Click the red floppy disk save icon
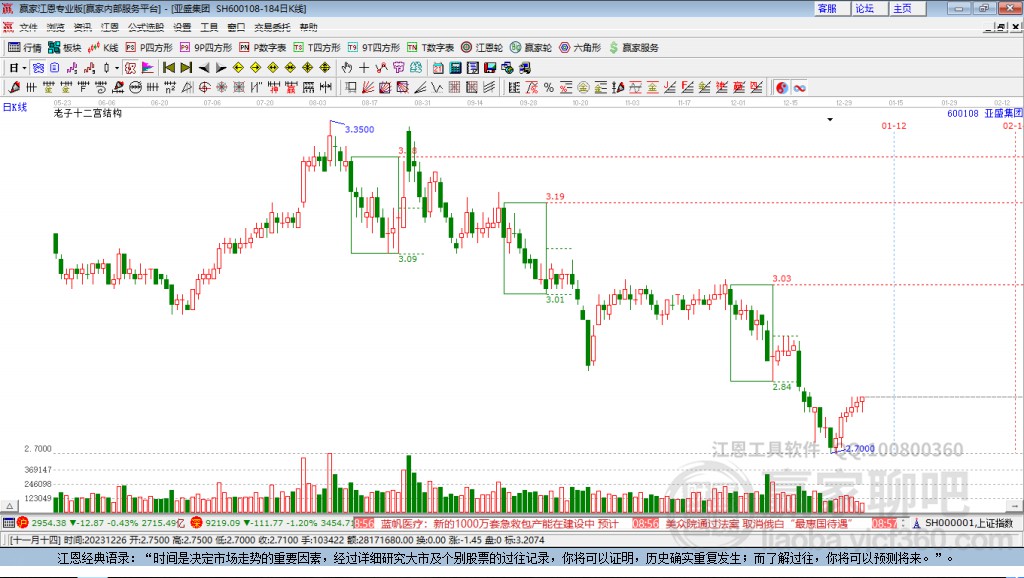Screen dimensions: 1024x578 [490, 68]
